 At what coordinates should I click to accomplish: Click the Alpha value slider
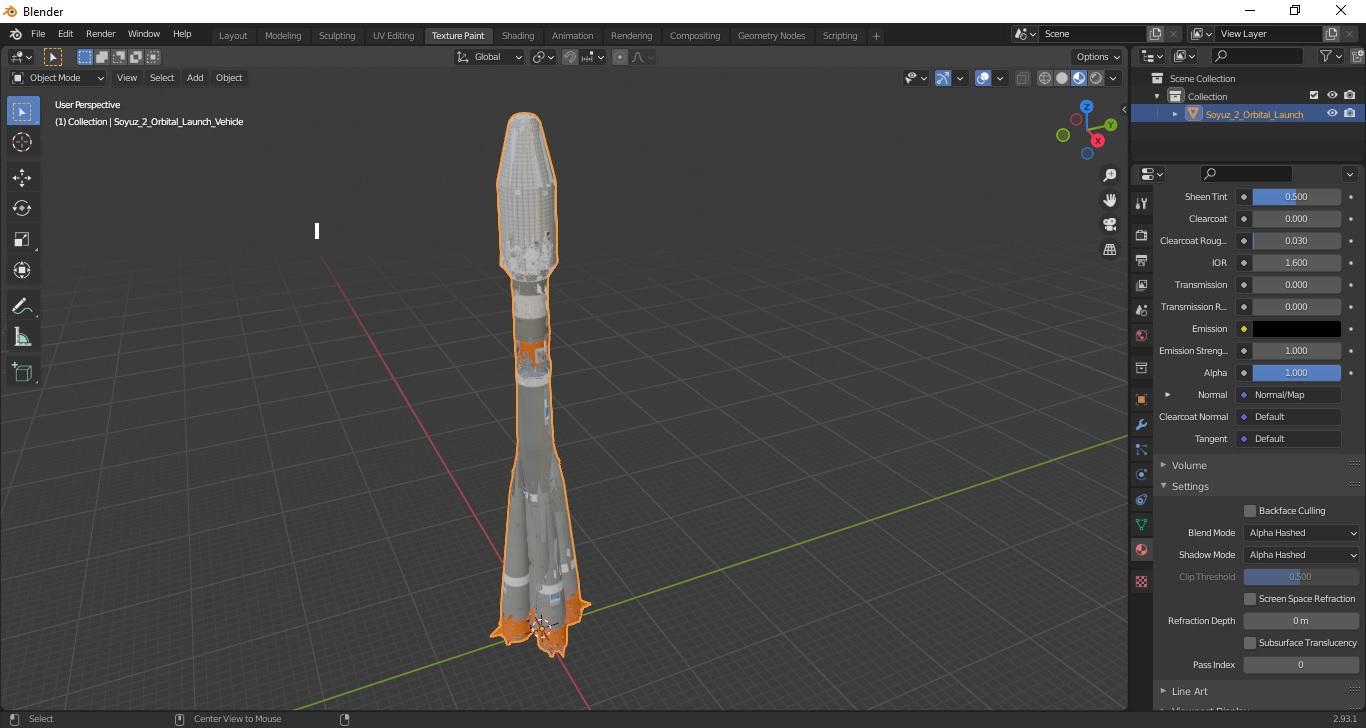pyautogui.click(x=1296, y=373)
